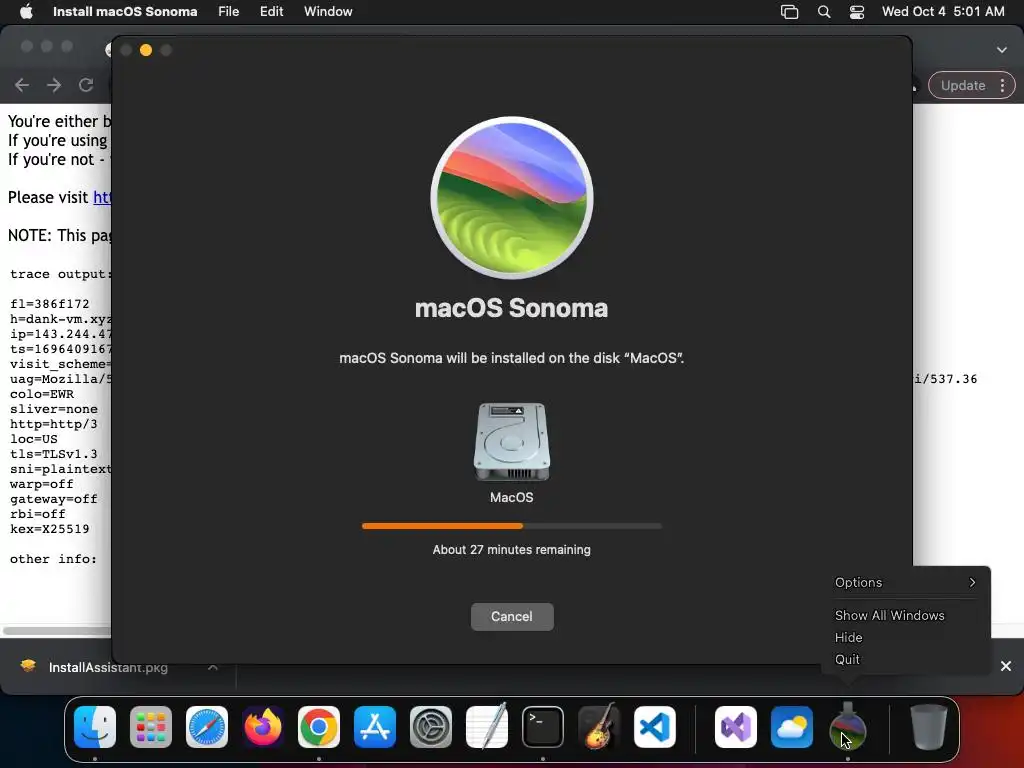This screenshot has width=1024, height=768.
Task: Click the 'loc=US' trace line
Action: 34,439
